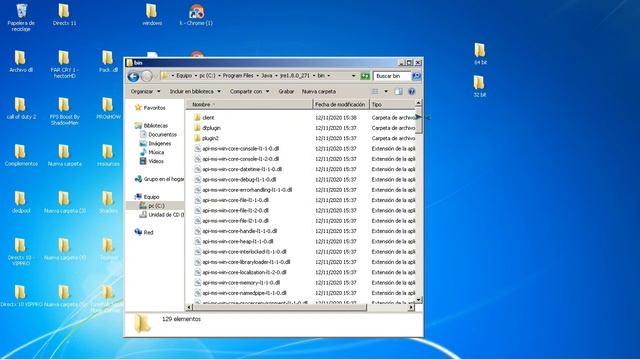Go back with the explorer Back arrow

pos(133,76)
